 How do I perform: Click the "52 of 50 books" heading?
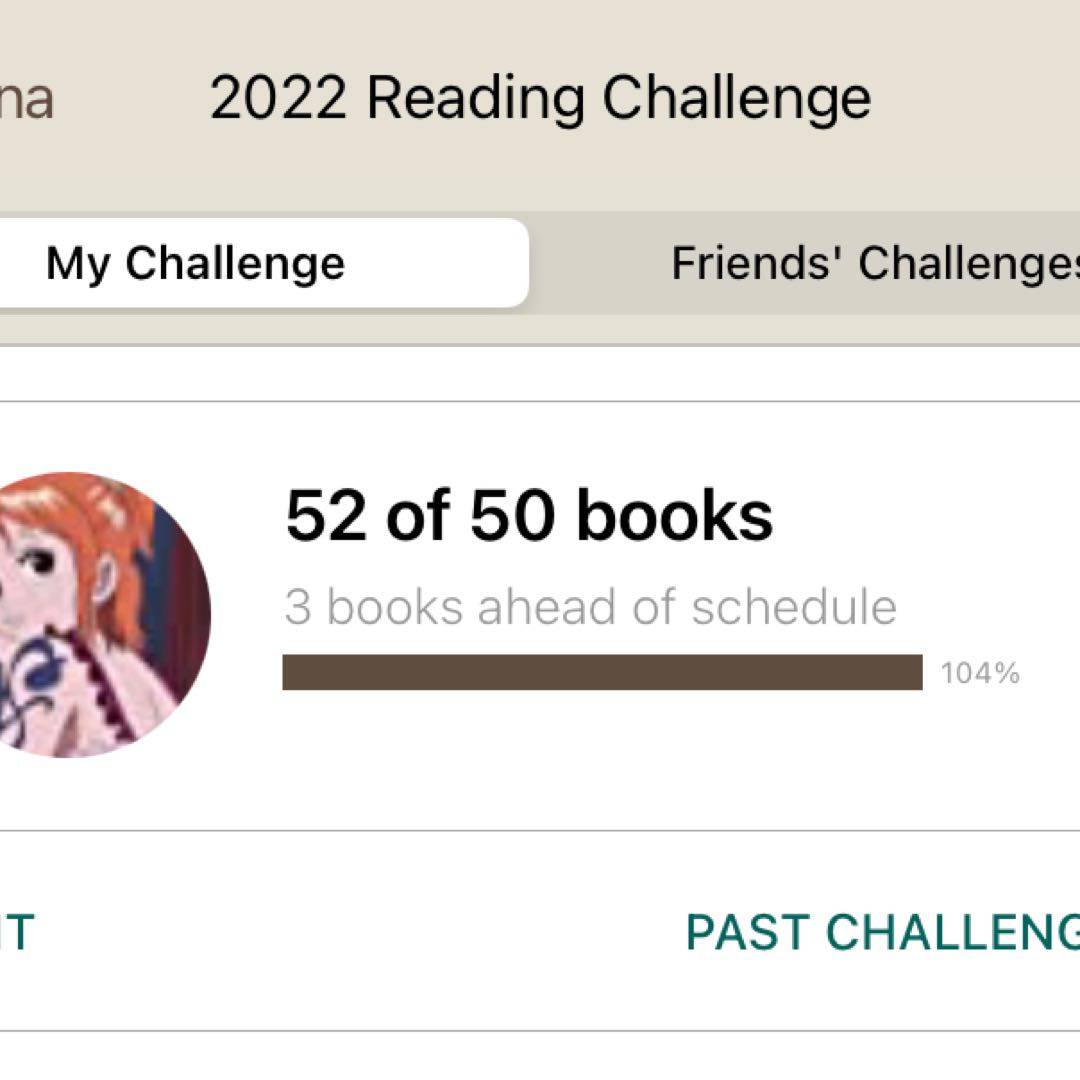[528, 516]
